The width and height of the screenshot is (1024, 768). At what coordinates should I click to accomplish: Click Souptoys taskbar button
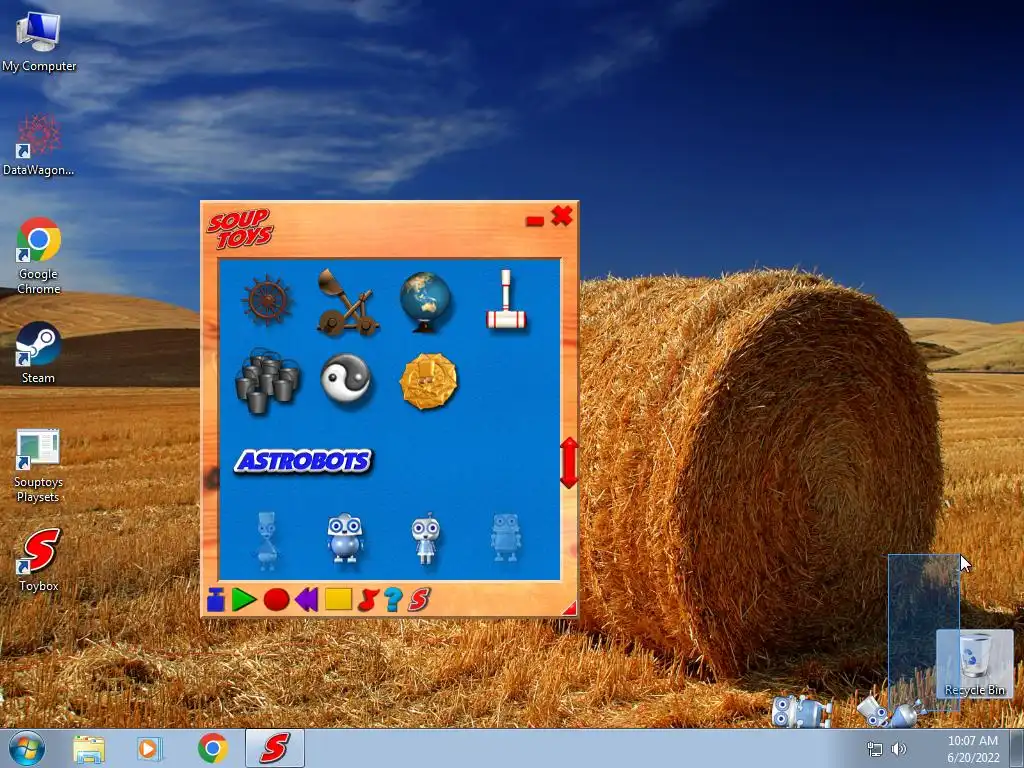coord(275,748)
